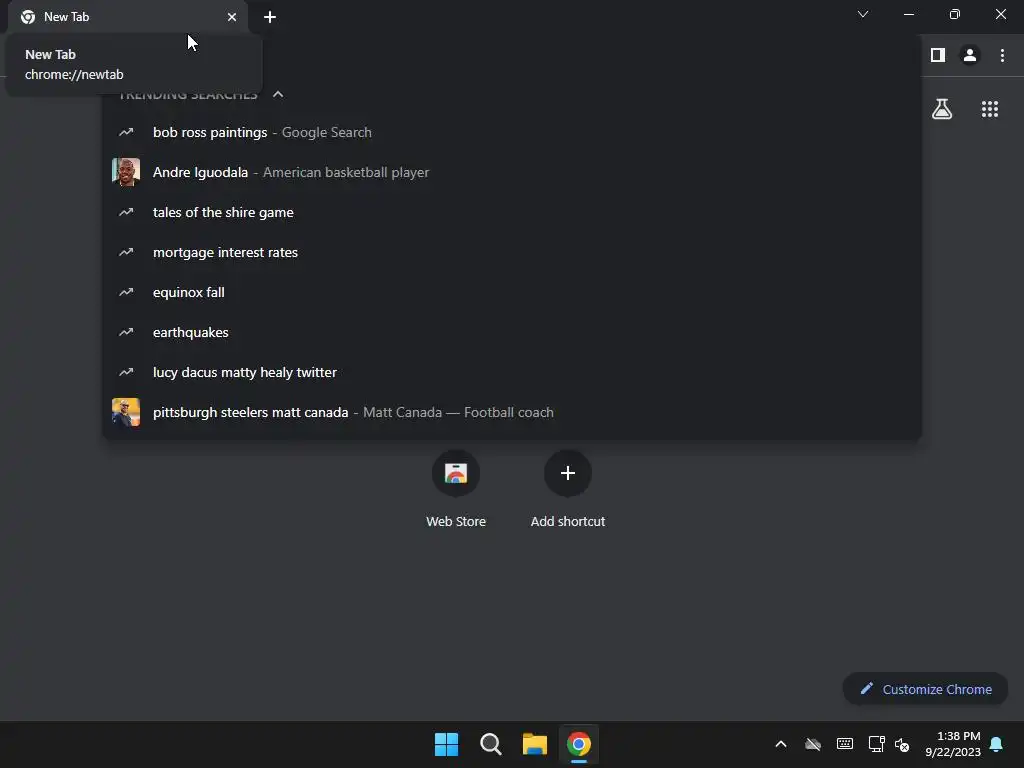Click the muted volume tray icon
The width and height of the screenshot is (1024, 768).
902,744
